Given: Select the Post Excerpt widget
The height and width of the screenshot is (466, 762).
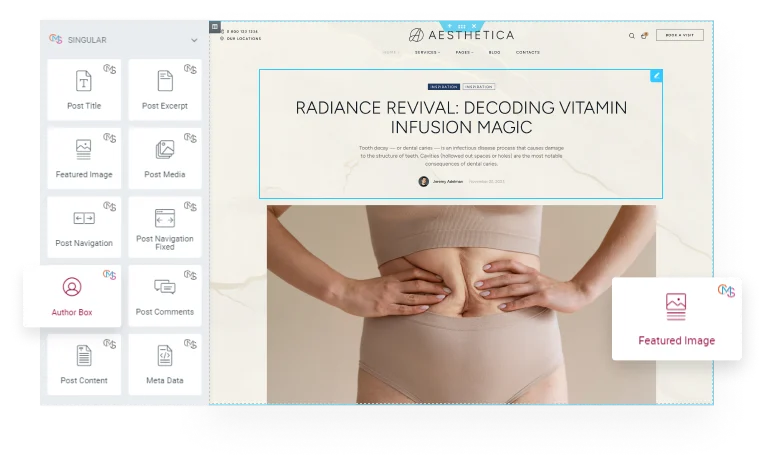Looking at the screenshot, I should pyautogui.click(x=165, y=90).
